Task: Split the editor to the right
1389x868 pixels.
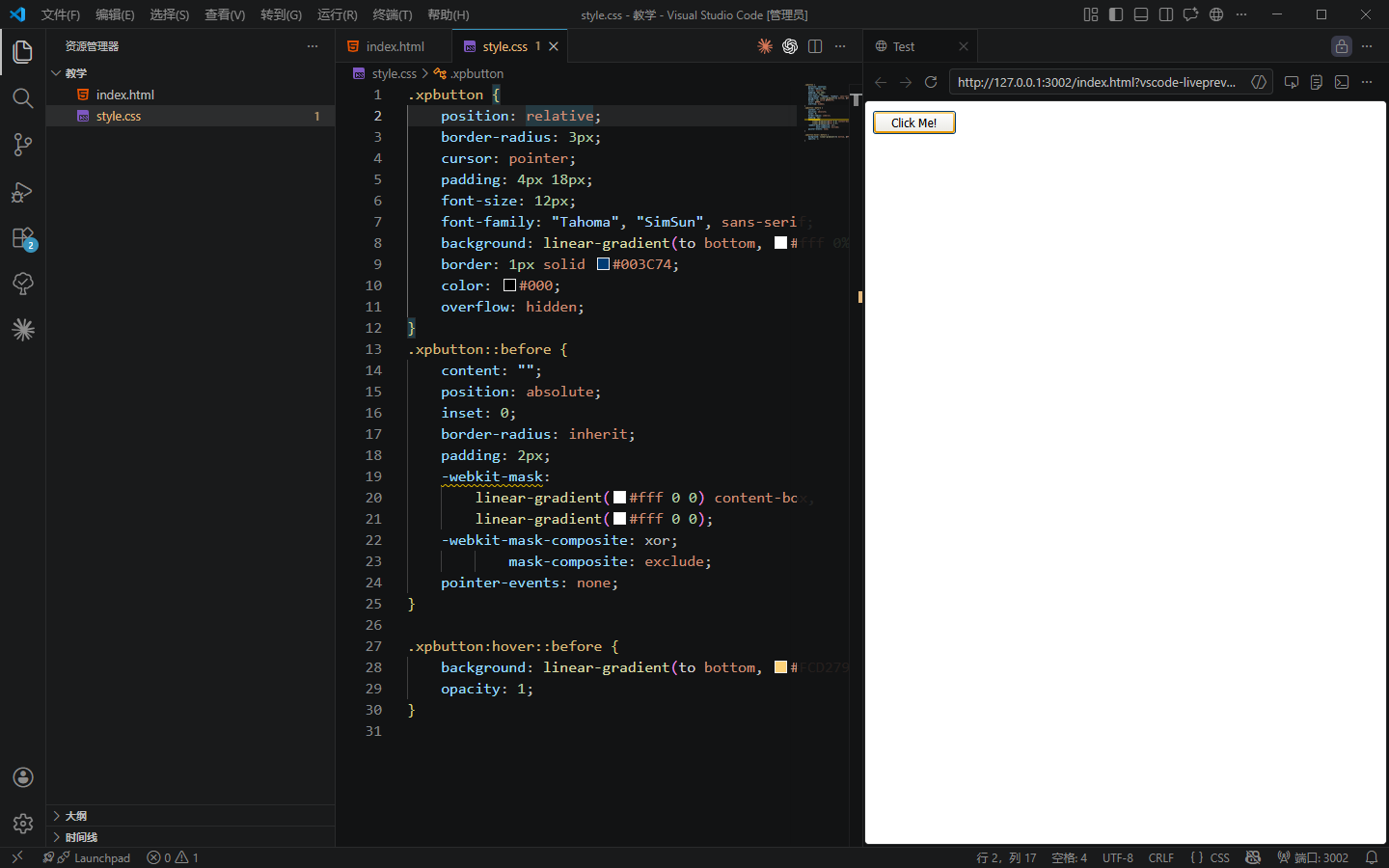Action: [x=815, y=46]
